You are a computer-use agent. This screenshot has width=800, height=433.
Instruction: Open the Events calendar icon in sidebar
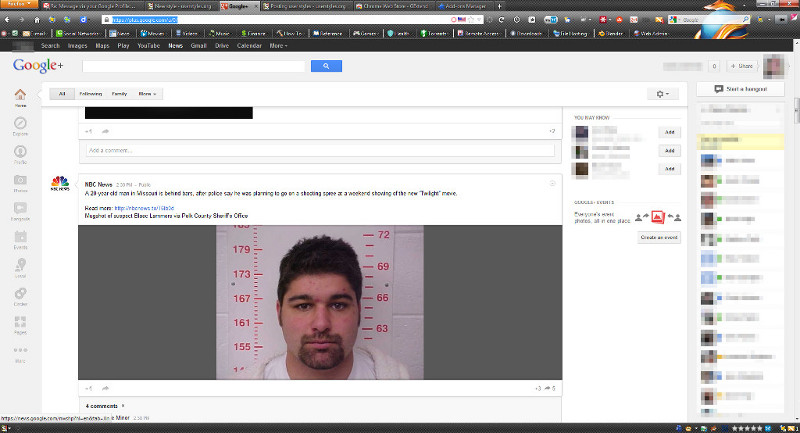click(20, 237)
